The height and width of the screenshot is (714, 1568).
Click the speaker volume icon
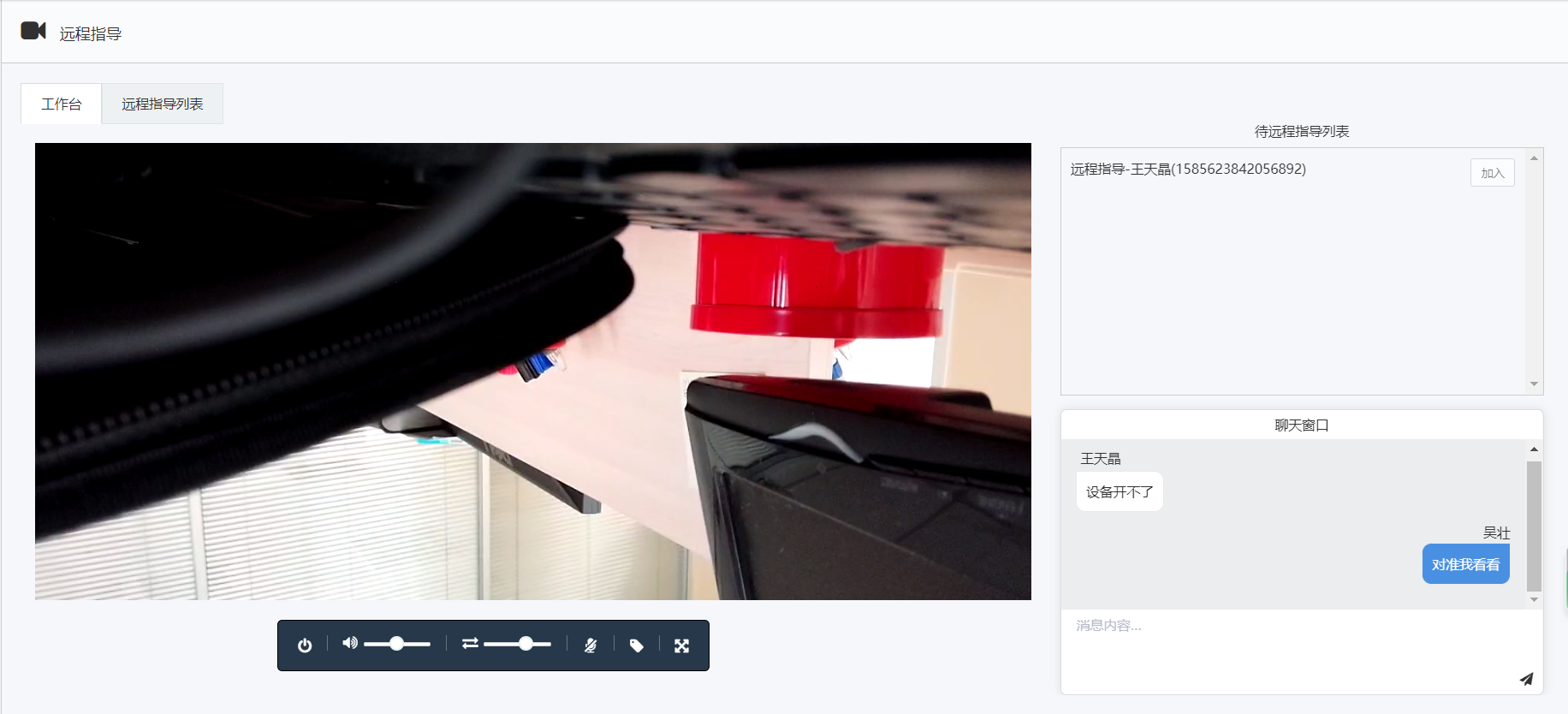point(350,643)
